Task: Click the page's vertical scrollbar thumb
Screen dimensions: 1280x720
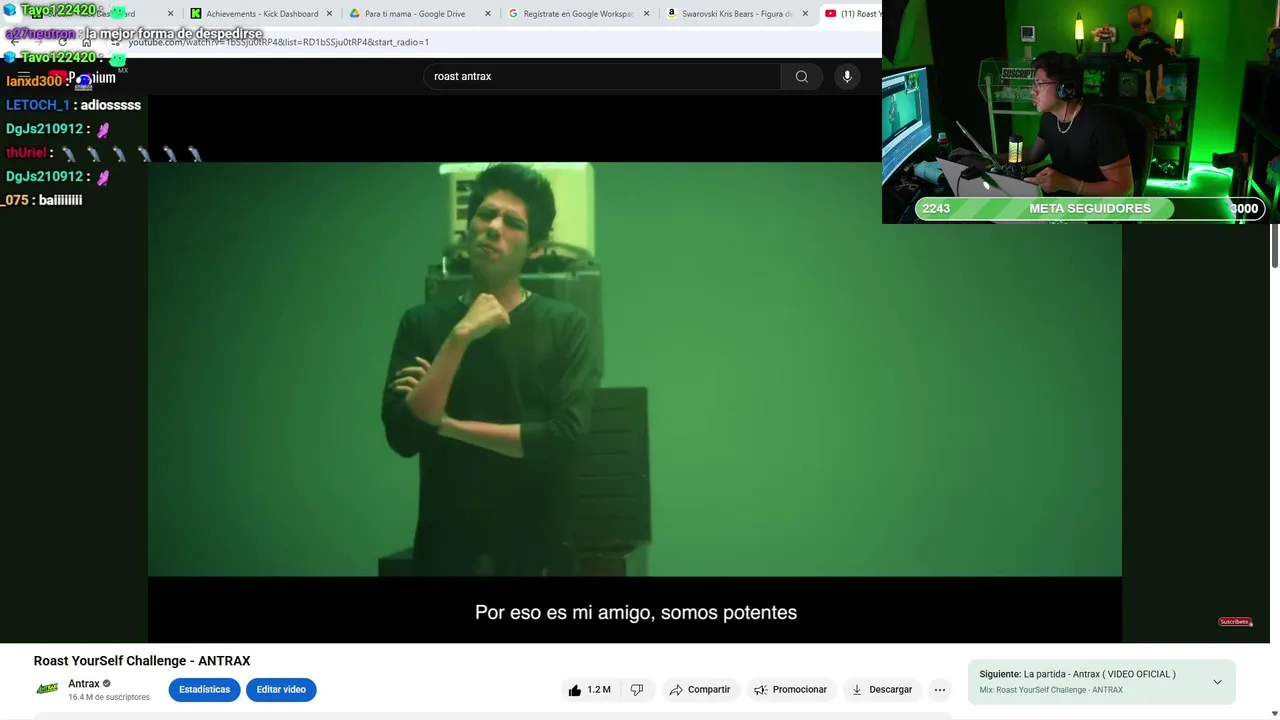Action: pos(1275,245)
